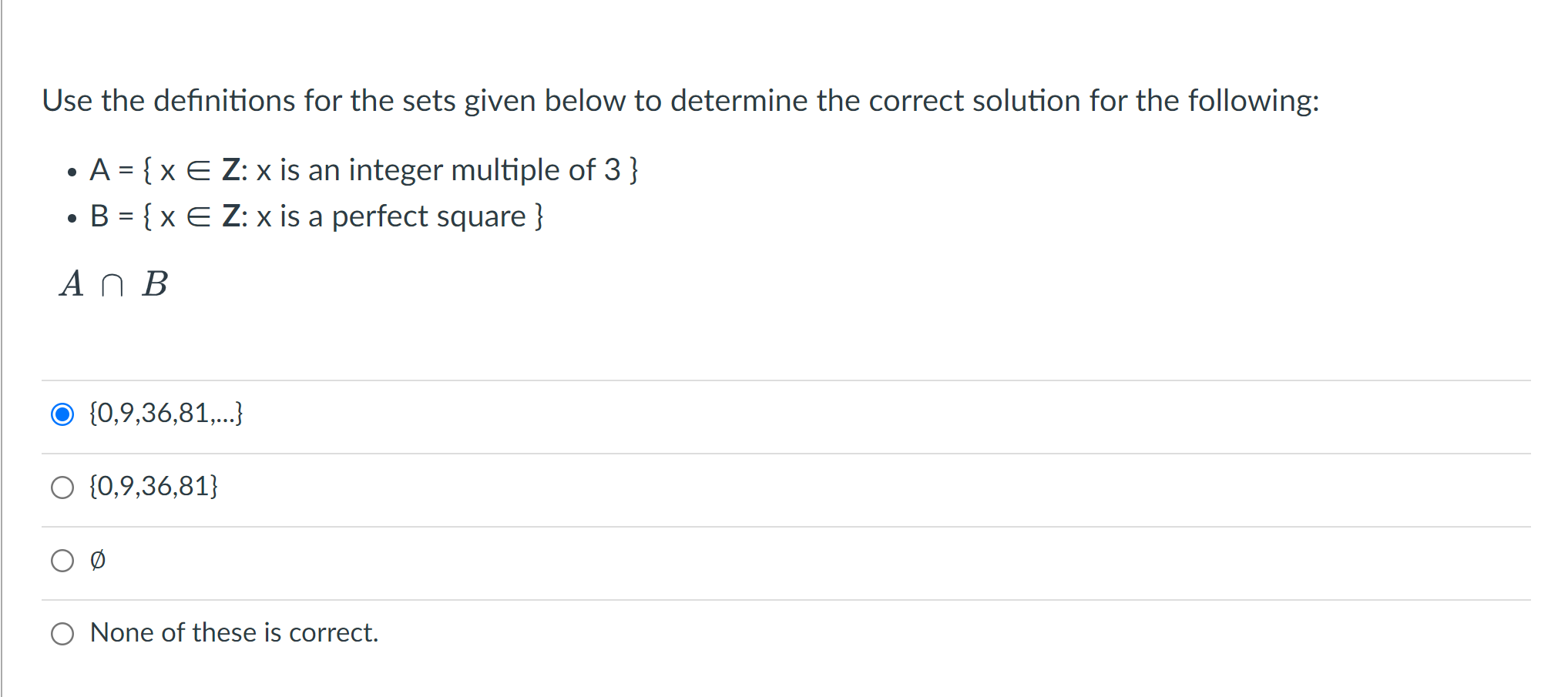Viewport: 1568px width, 697px height.
Task: Click the {0,9,36,81,...} answer text
Action: (x=166, y=414)
